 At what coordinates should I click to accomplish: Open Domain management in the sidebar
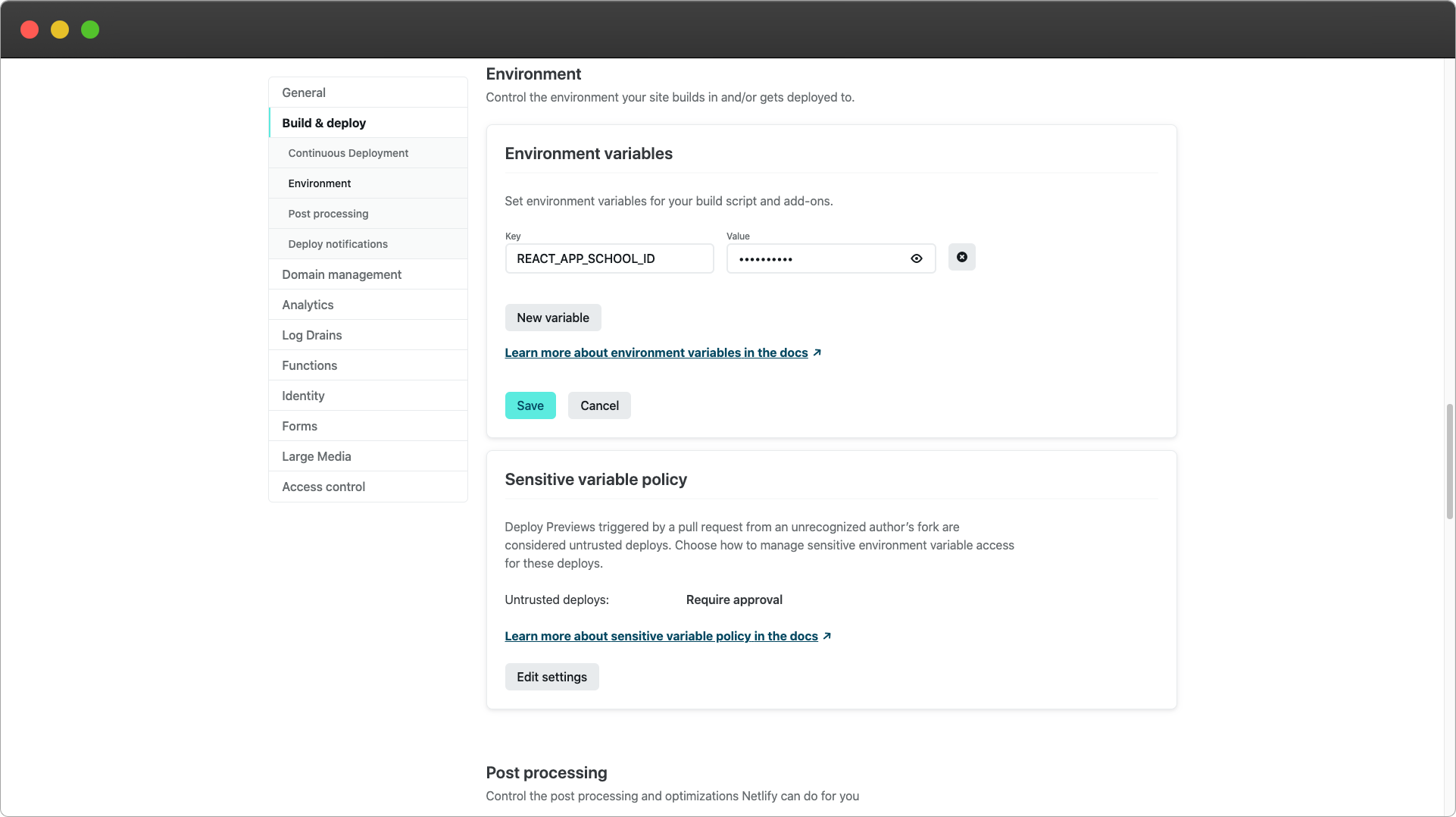click(342, 274)
